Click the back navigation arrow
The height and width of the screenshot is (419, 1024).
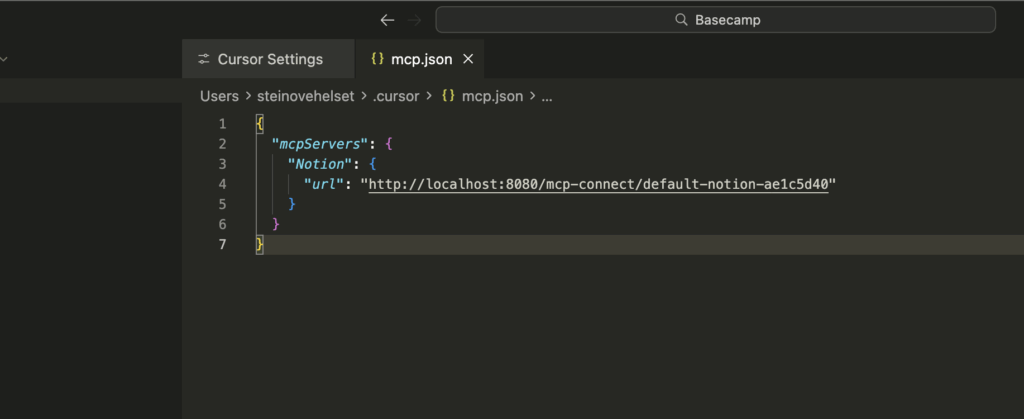pos(387,20)
